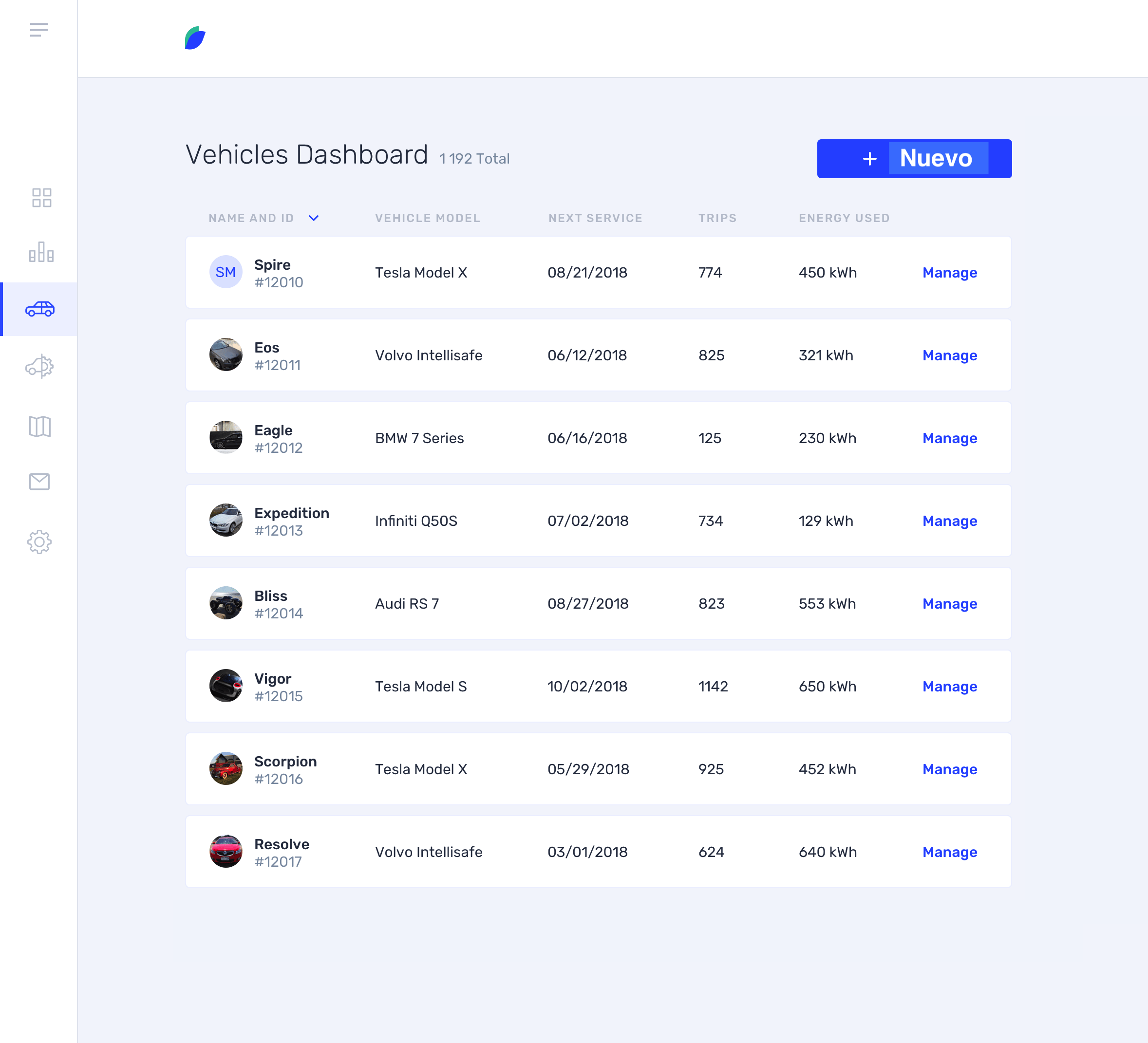The height and width of the screenshot is (1043, 1148).
Task: Open the bar chart analytics icon
Action: pyautogui.click(x=41, y=252)
